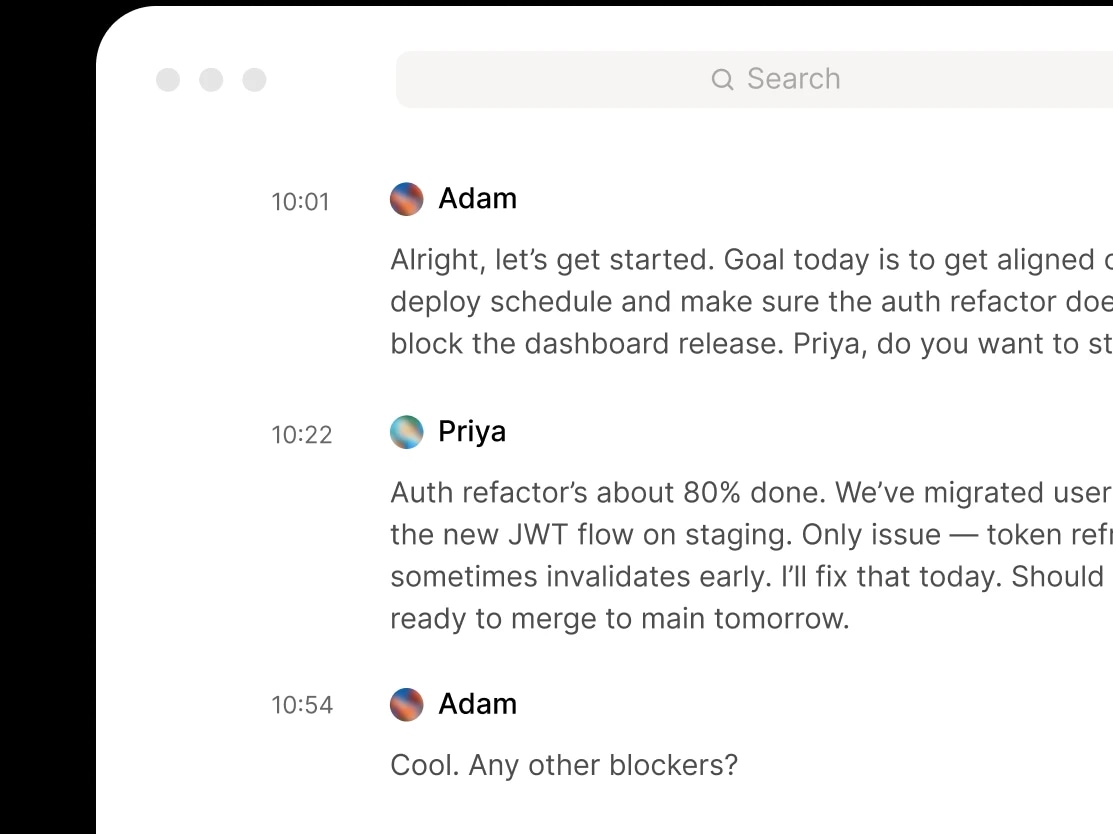Click the 'Search' placeholder text
Screen dimensions: 1113x834
[793, 79]
